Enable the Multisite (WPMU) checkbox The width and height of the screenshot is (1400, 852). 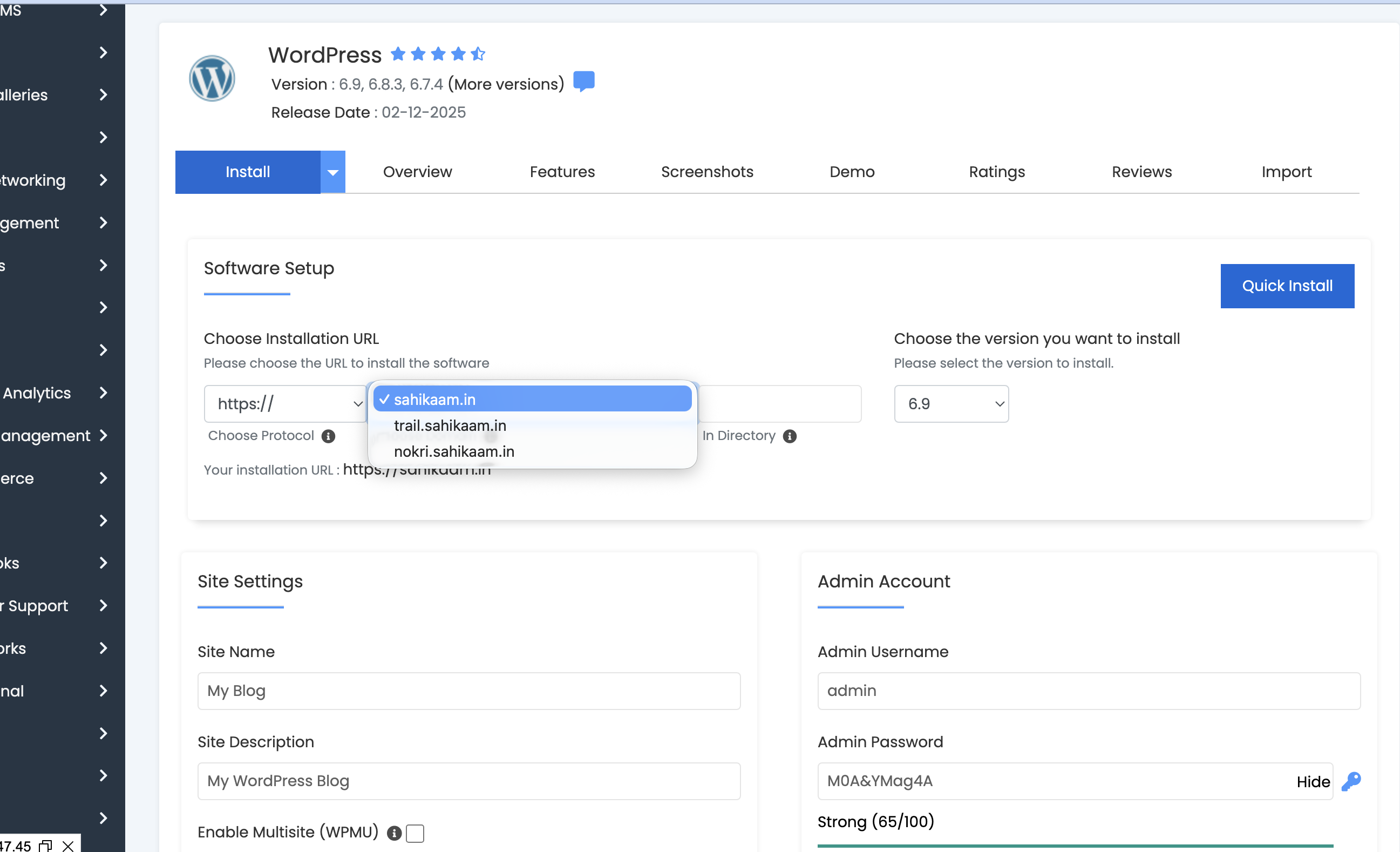point(415,833)
